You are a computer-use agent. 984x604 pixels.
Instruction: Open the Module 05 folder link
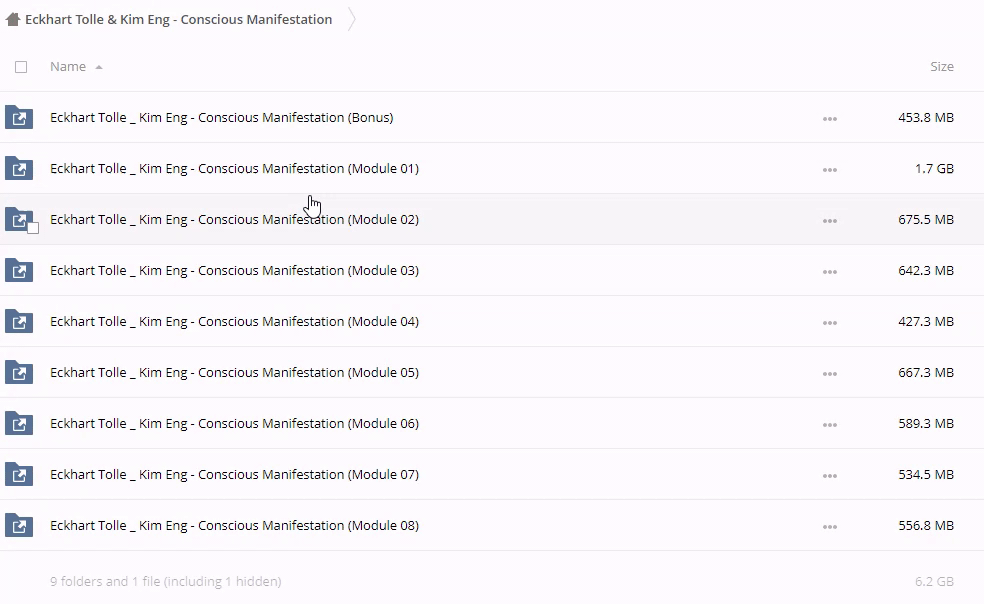234,372
